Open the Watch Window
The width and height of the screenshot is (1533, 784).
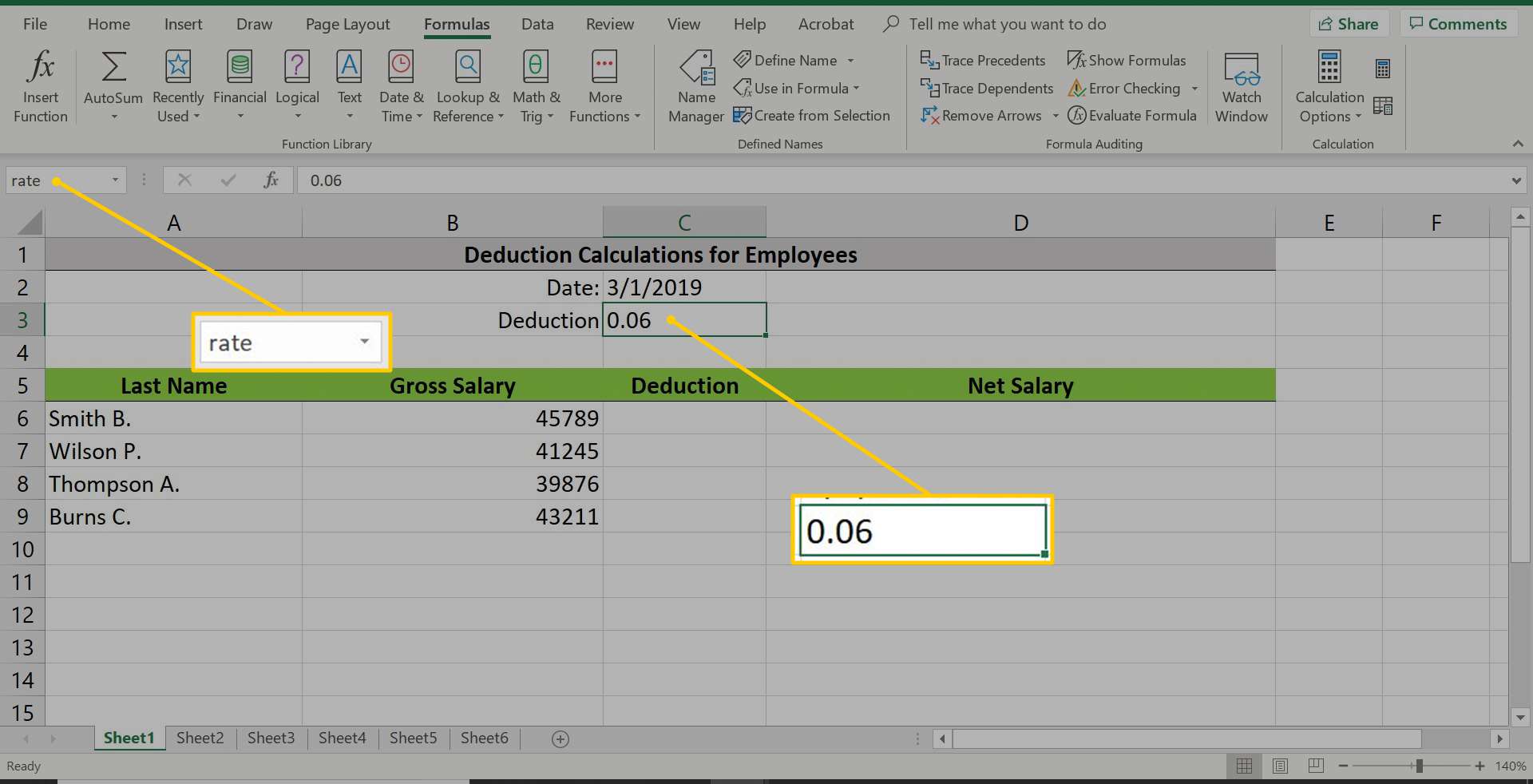[1242, 86]
